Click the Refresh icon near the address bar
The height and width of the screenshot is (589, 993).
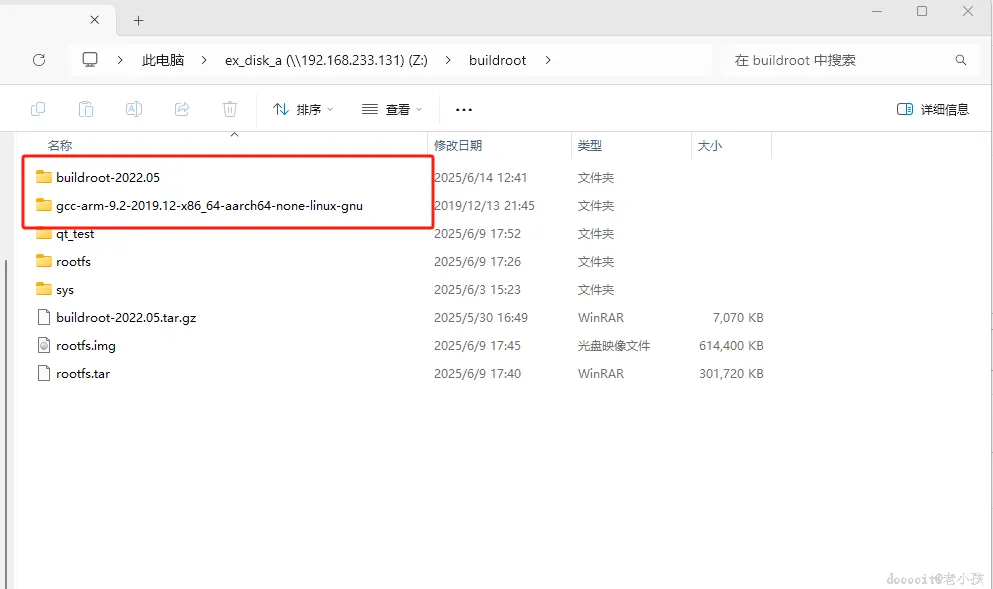pos(38,60)
